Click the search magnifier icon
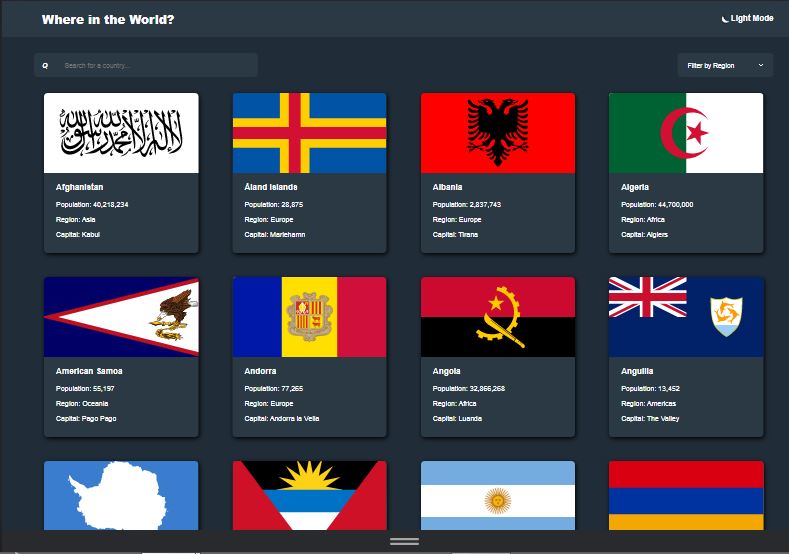The image size is (789, 554). [45, 66]
